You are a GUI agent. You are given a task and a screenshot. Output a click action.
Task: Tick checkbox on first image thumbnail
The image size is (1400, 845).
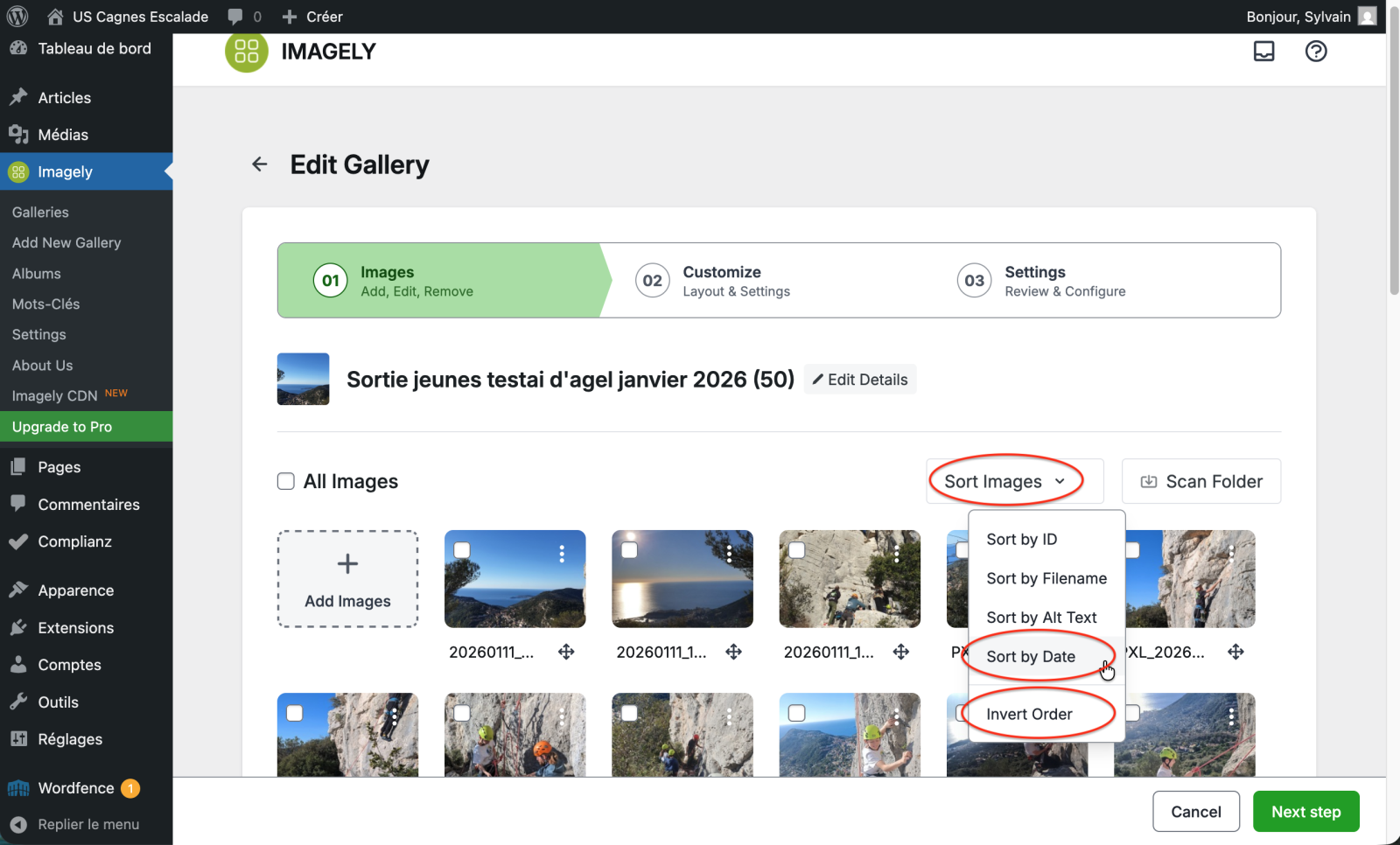coord(462,550)
